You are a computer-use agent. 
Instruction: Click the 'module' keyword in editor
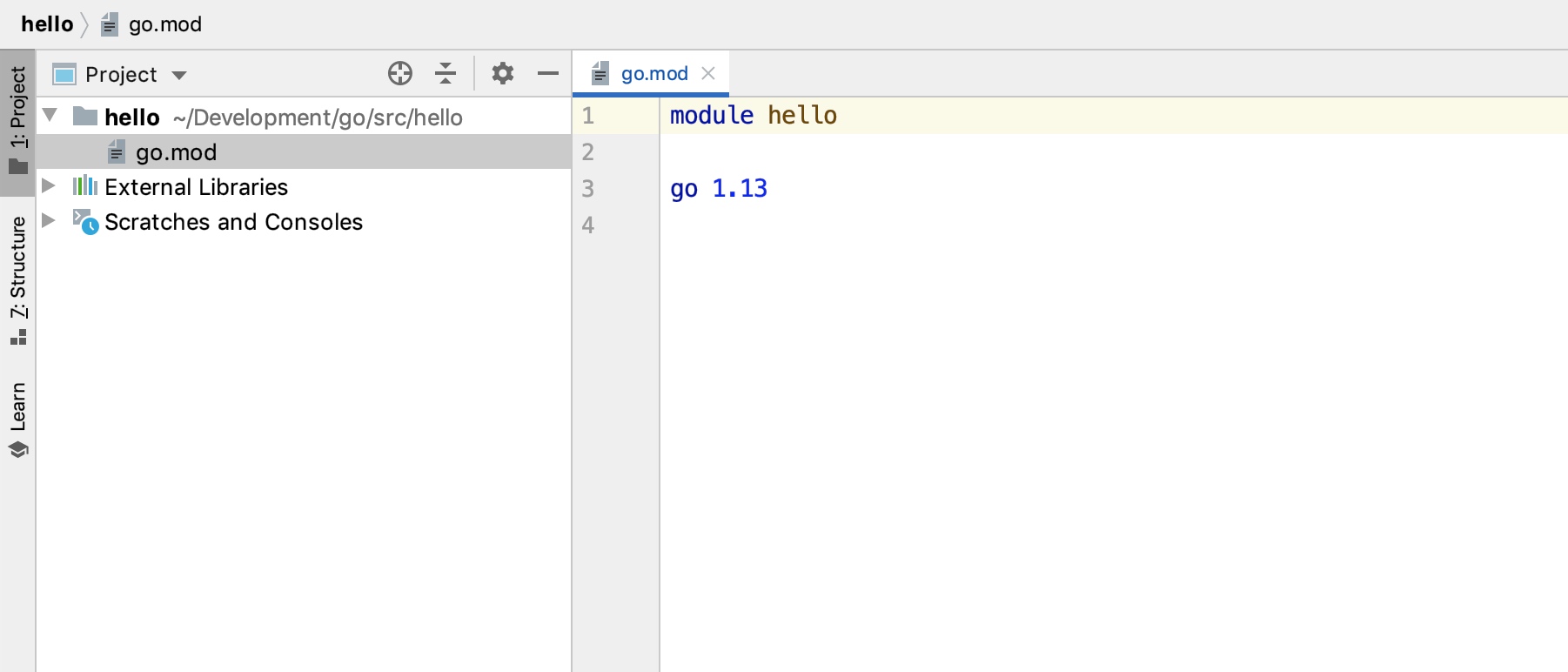712,115
